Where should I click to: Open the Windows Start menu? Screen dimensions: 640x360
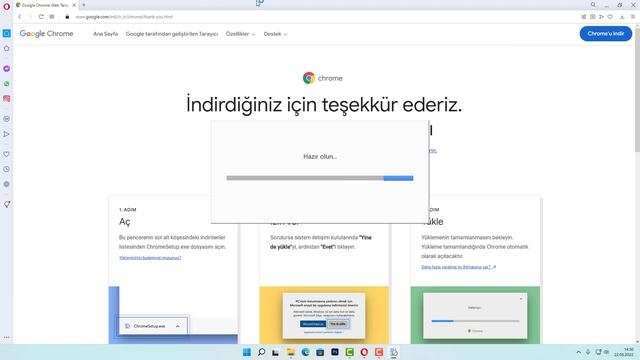click(x=247, y=352)
